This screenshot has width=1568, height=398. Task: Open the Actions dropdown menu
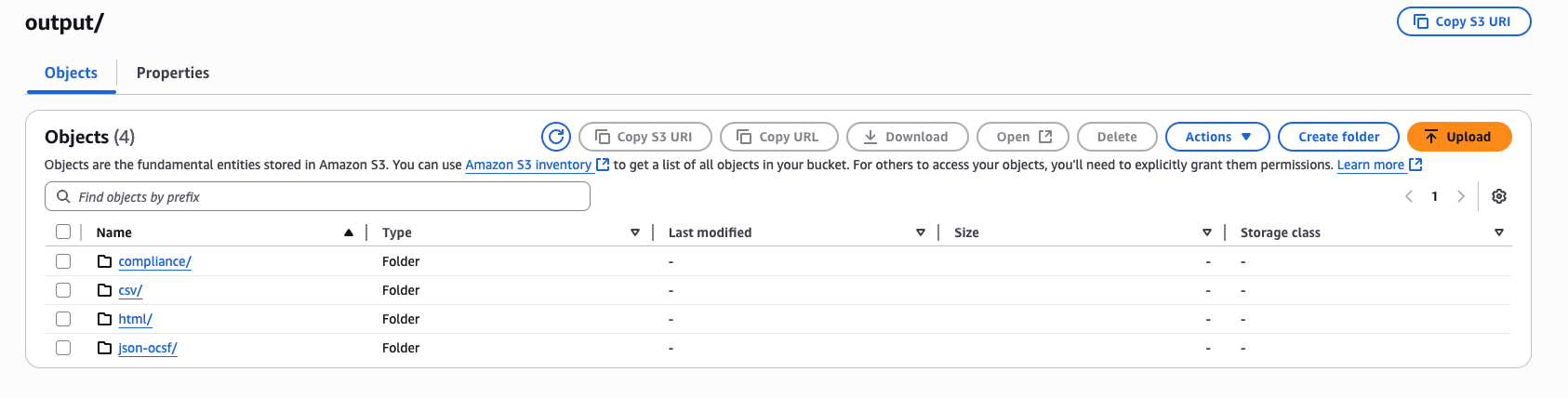point(1217,137)
